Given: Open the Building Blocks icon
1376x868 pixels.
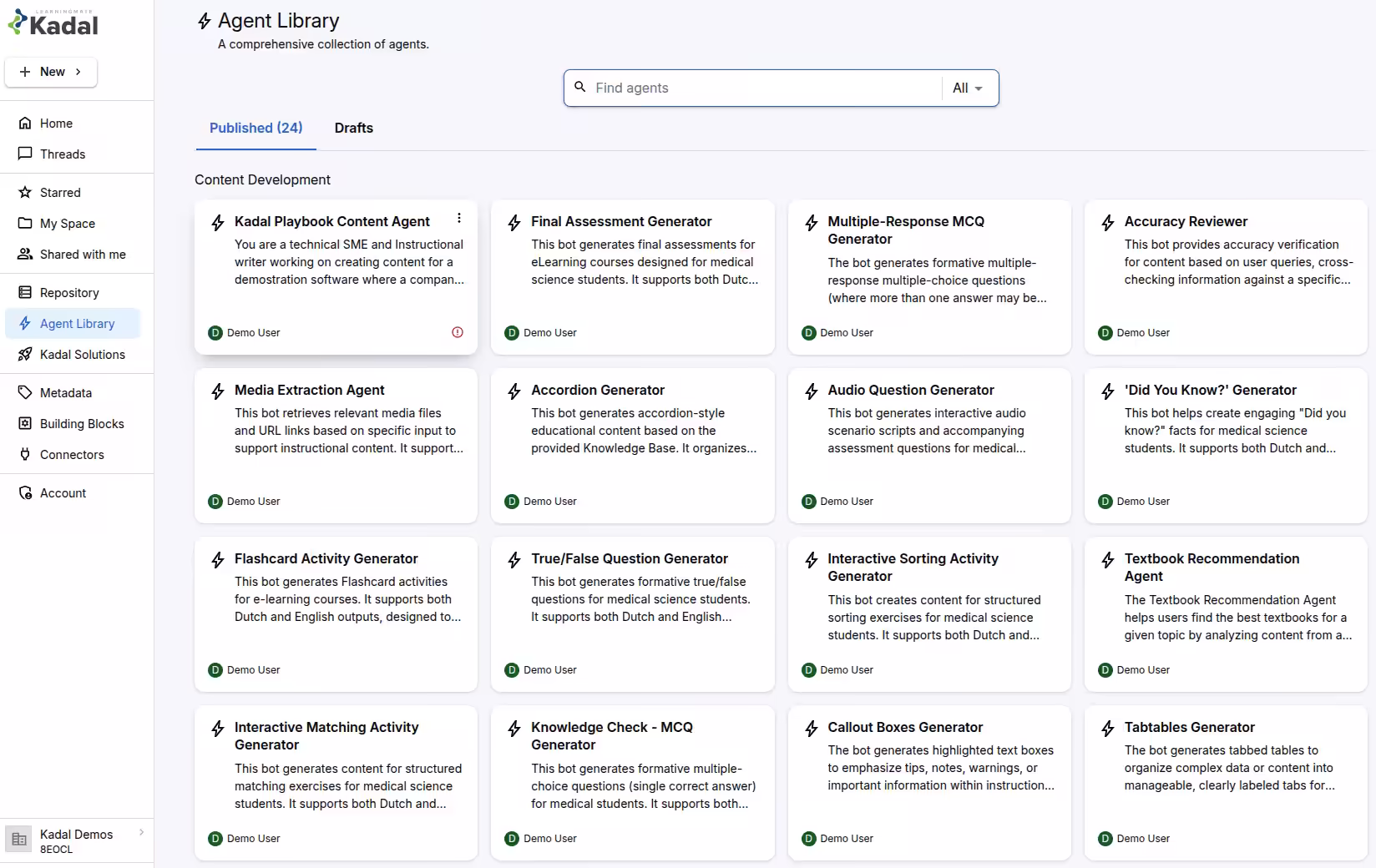Looking at the screenshot, I should 25,424.
